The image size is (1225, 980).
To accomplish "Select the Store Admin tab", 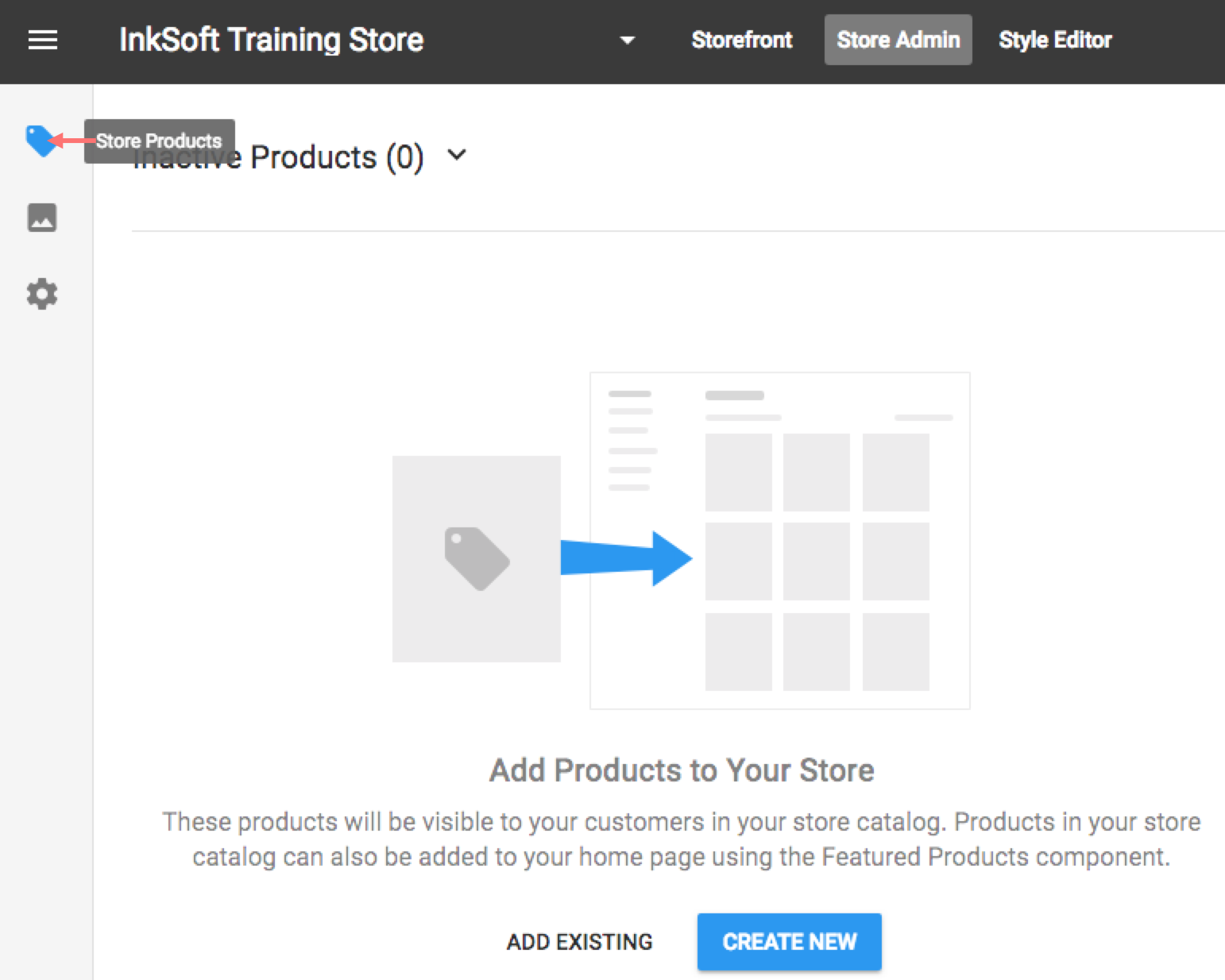I will pyautogui.click(x=898, y=40).
